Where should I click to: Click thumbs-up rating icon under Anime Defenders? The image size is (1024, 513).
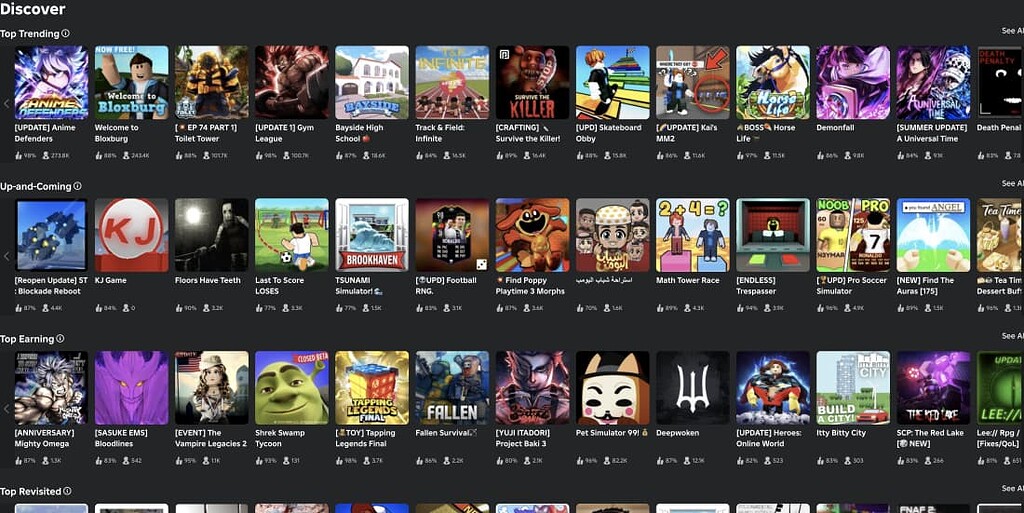coord(18,156)
